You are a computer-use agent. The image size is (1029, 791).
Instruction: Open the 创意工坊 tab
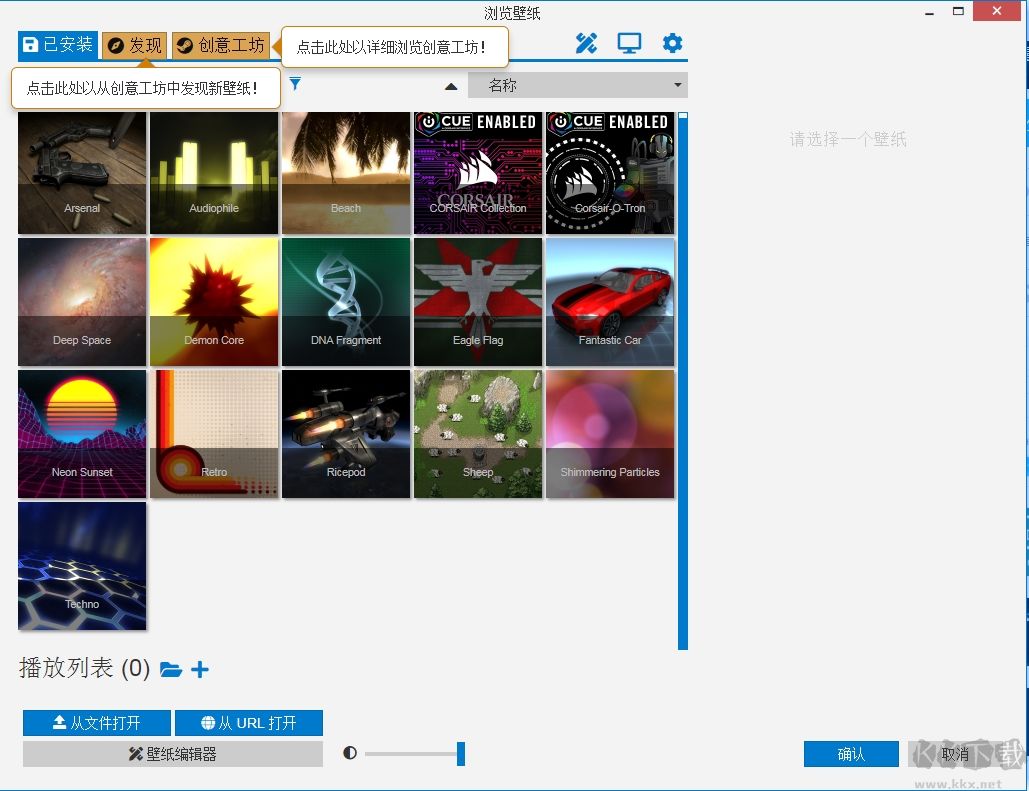pos(221,46)
